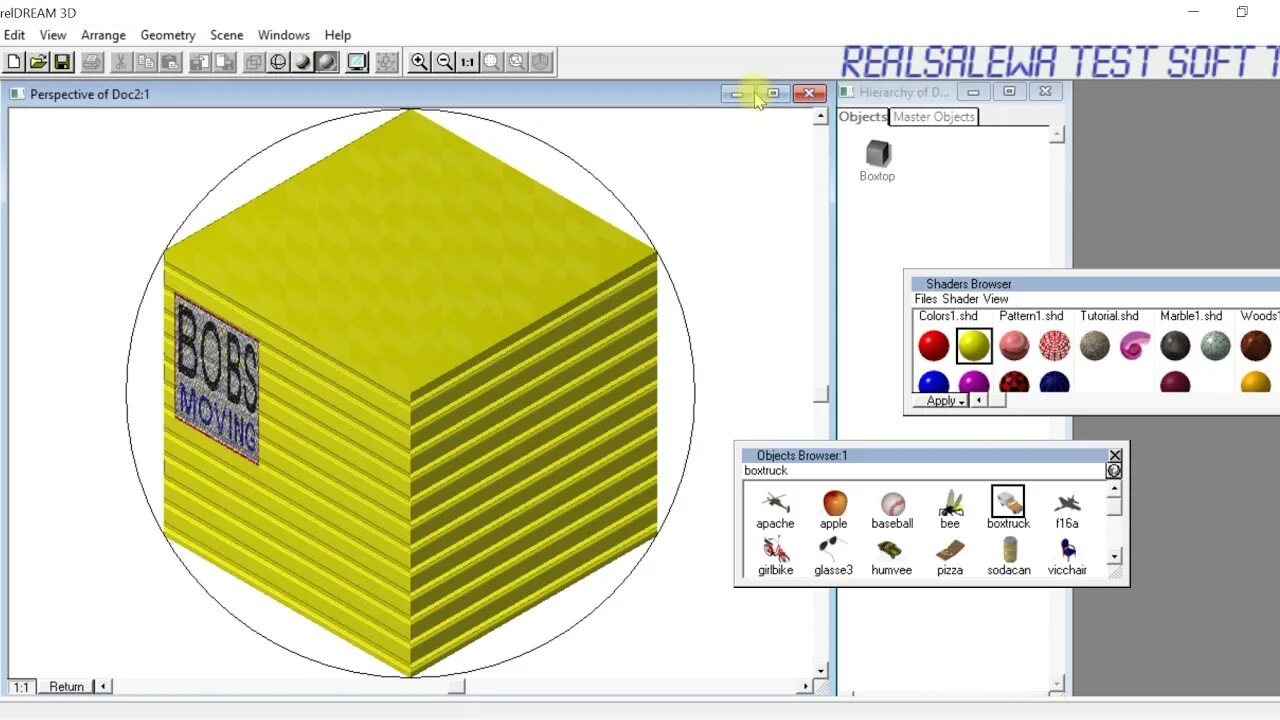Maximize the Hierarchy window
This screenshot has width=1280, height=720.
pos(1009,92)
